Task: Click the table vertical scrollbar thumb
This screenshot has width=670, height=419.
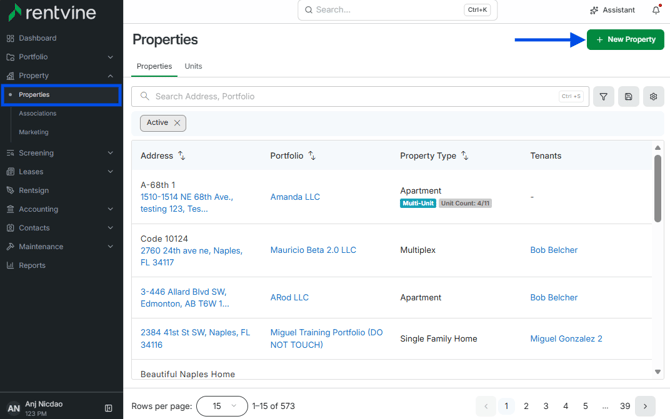Action: pyautogui.click(x=658, y=188)
